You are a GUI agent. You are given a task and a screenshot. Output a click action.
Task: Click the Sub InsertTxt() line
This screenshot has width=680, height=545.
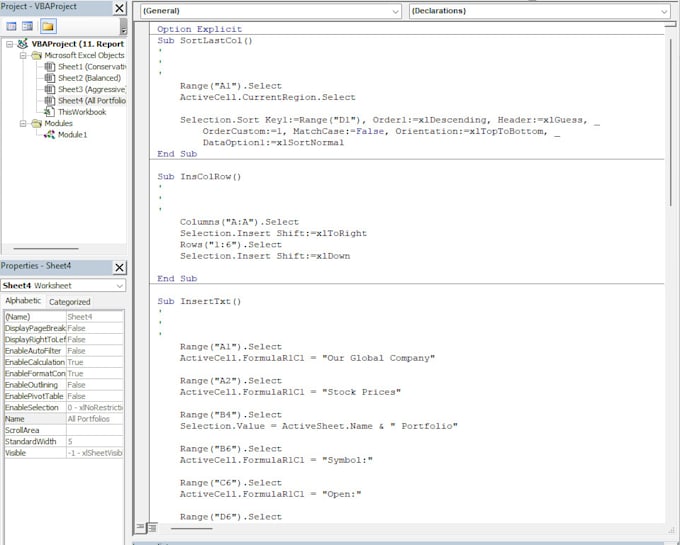pos(199,301)
